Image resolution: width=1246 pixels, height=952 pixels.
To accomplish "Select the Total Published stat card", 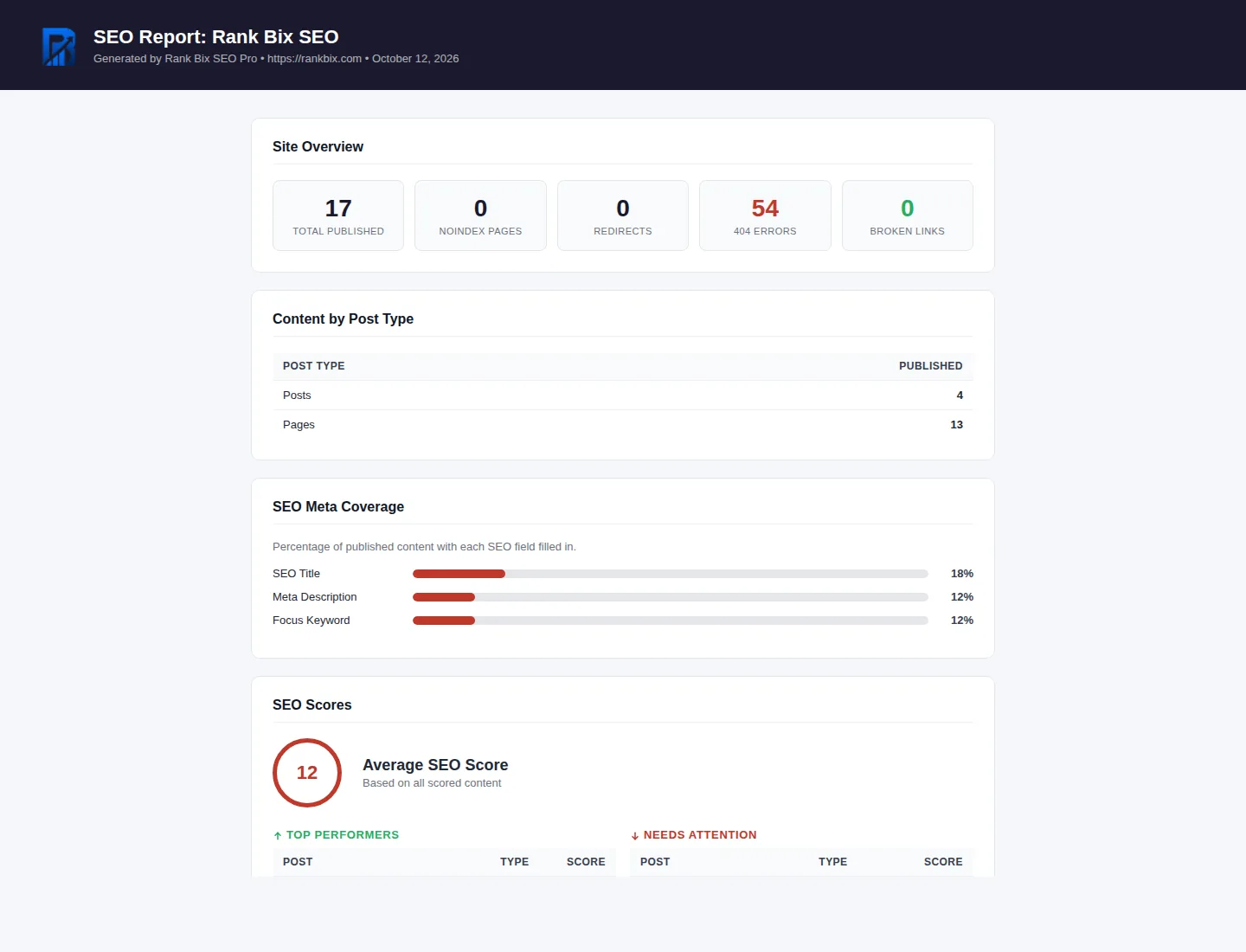I will coord(338,215).
